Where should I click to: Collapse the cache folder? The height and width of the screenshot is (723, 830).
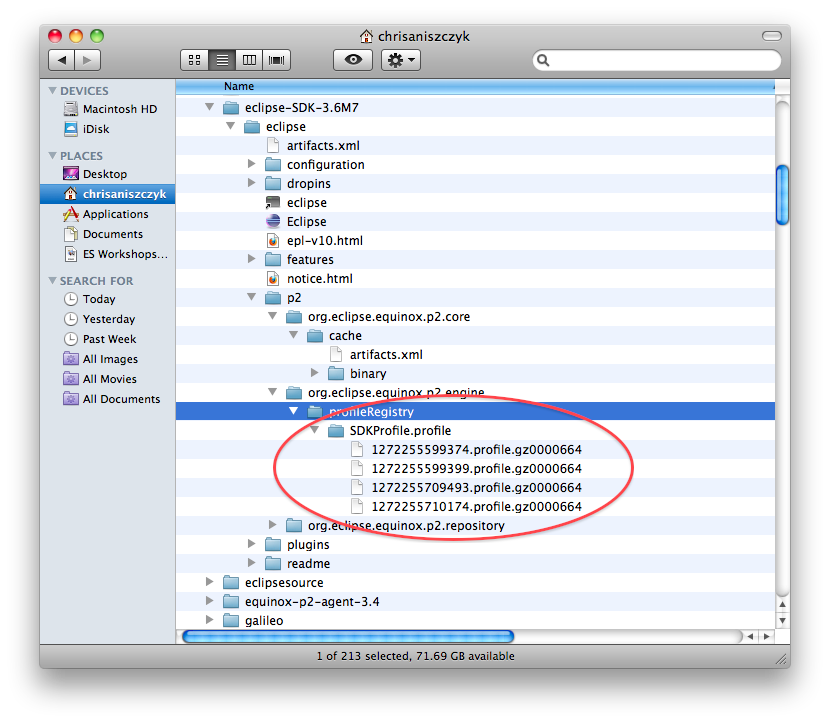tap(293, 335)
